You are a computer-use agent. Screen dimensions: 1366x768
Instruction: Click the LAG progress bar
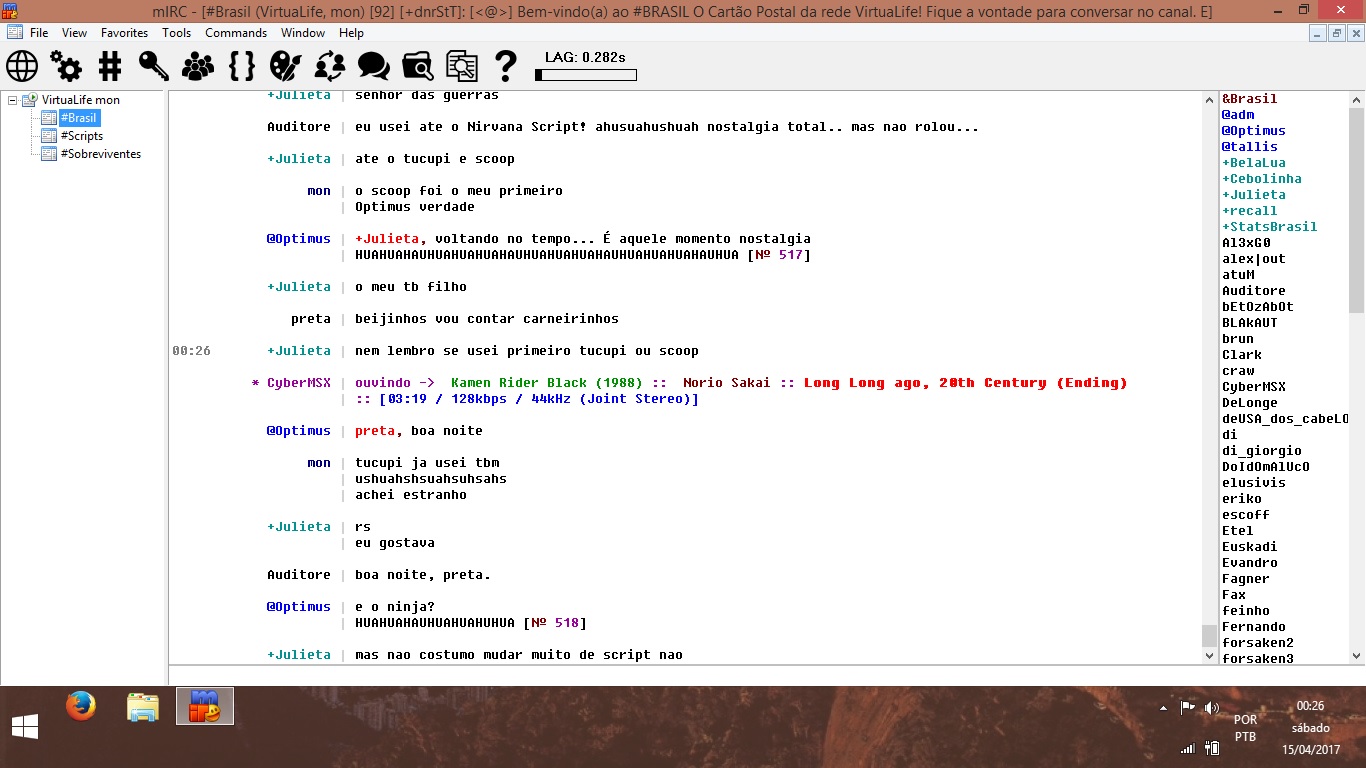pos(586,75)
